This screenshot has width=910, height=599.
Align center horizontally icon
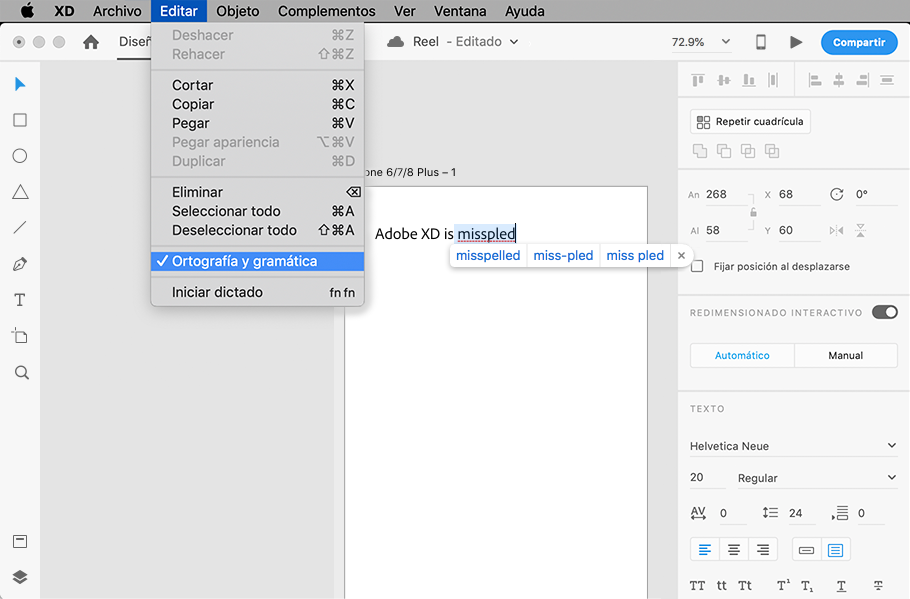tap(839, 80)
